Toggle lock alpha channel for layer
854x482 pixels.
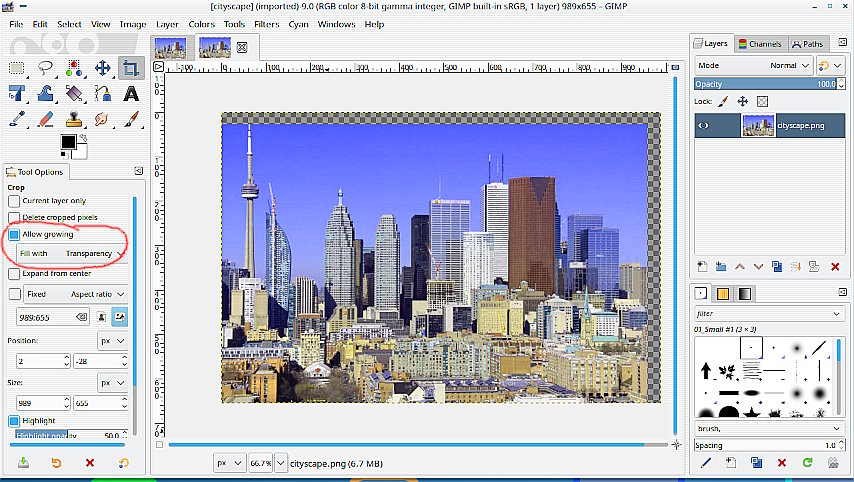(x=762, y=101)
